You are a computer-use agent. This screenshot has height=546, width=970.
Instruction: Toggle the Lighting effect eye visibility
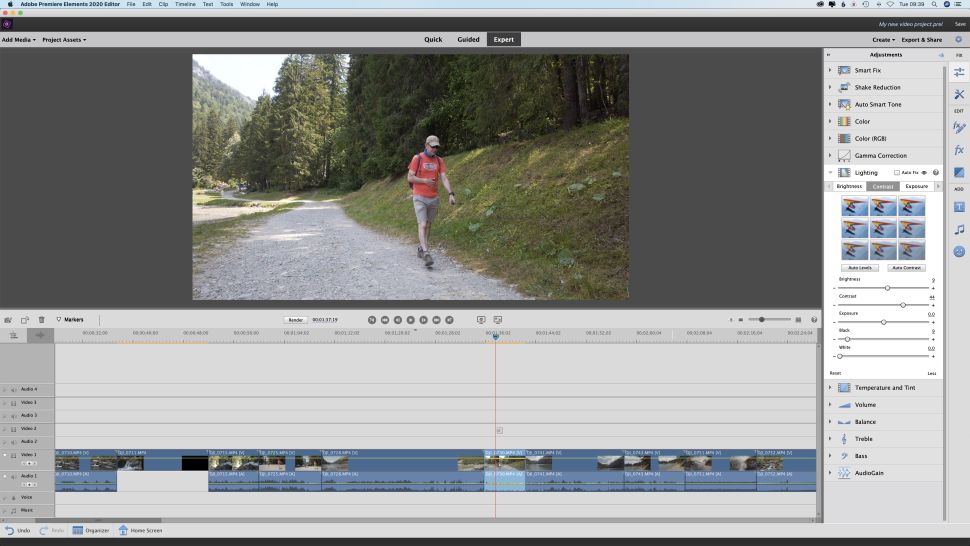pyautogui.click(x=924, y=173)
